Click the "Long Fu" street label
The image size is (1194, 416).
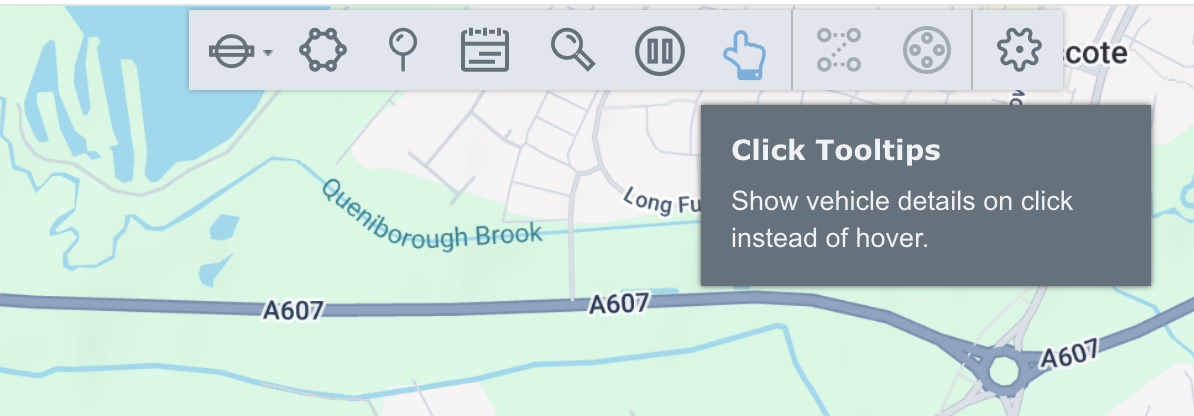(660, 201)
